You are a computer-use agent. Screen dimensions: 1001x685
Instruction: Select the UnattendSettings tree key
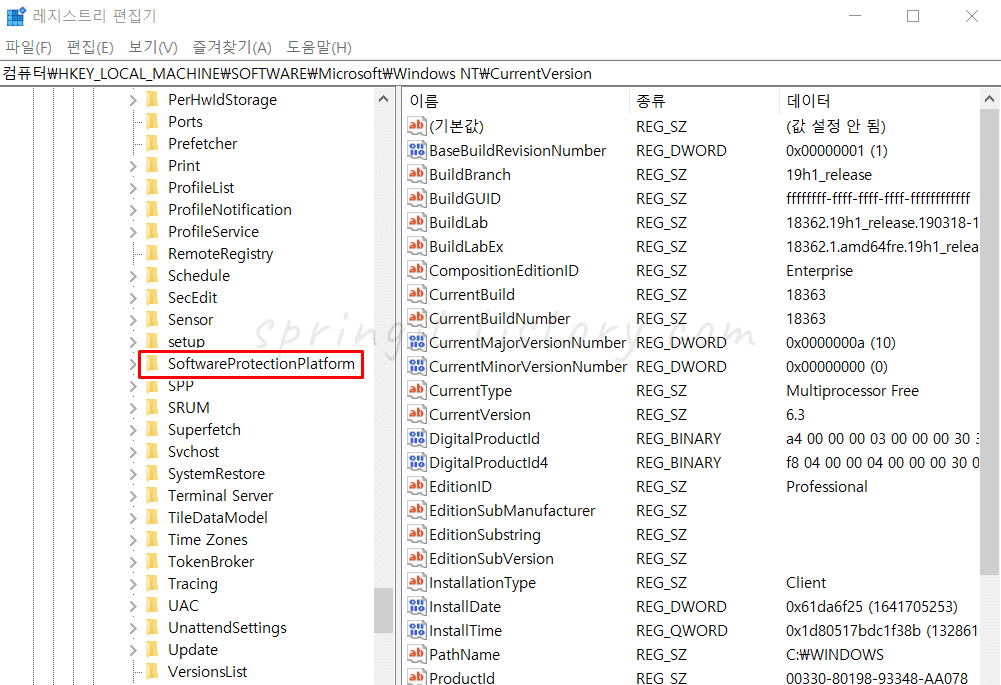click(227, 628)
